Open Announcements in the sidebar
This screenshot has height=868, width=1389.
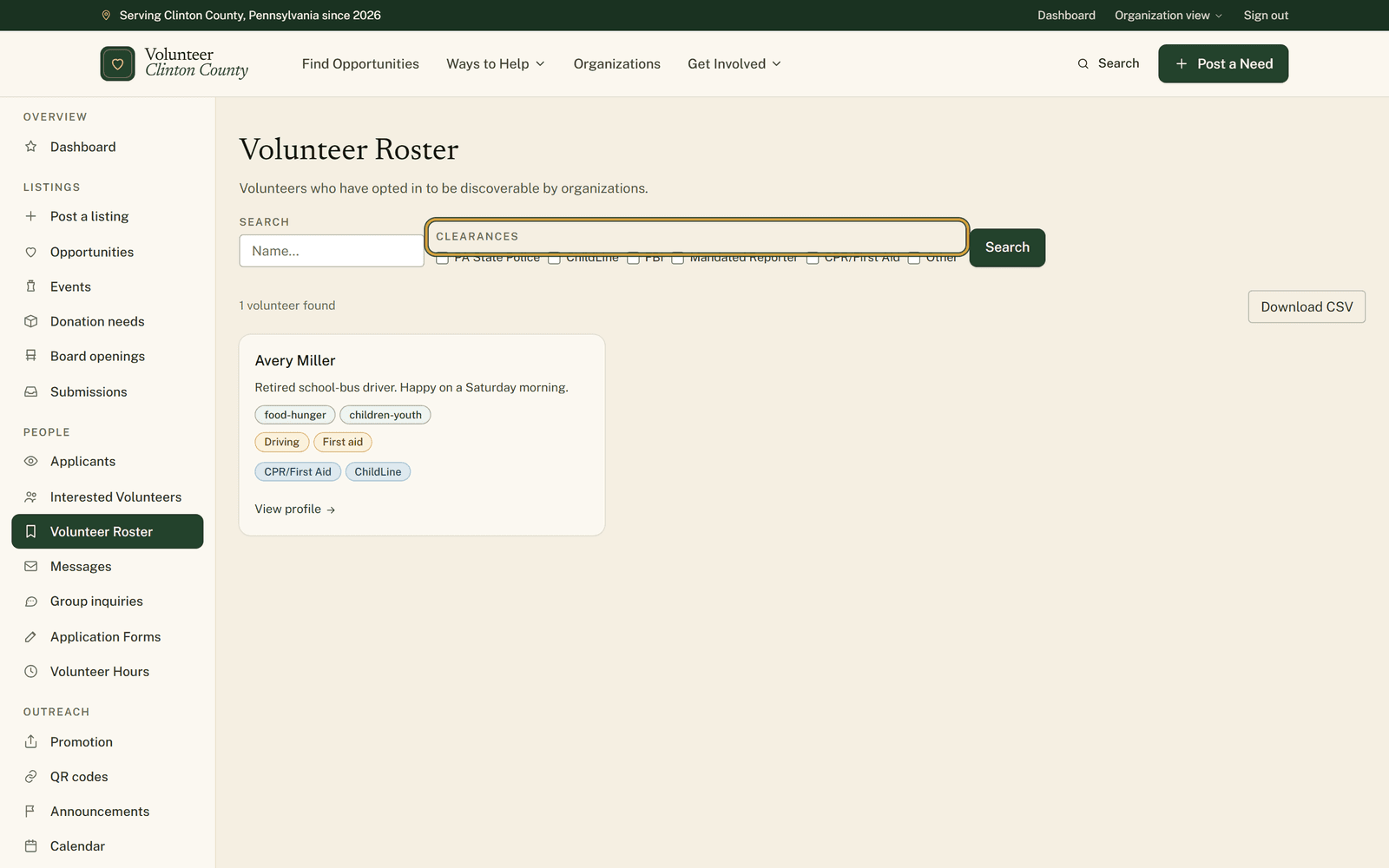(x=108, y=811)
